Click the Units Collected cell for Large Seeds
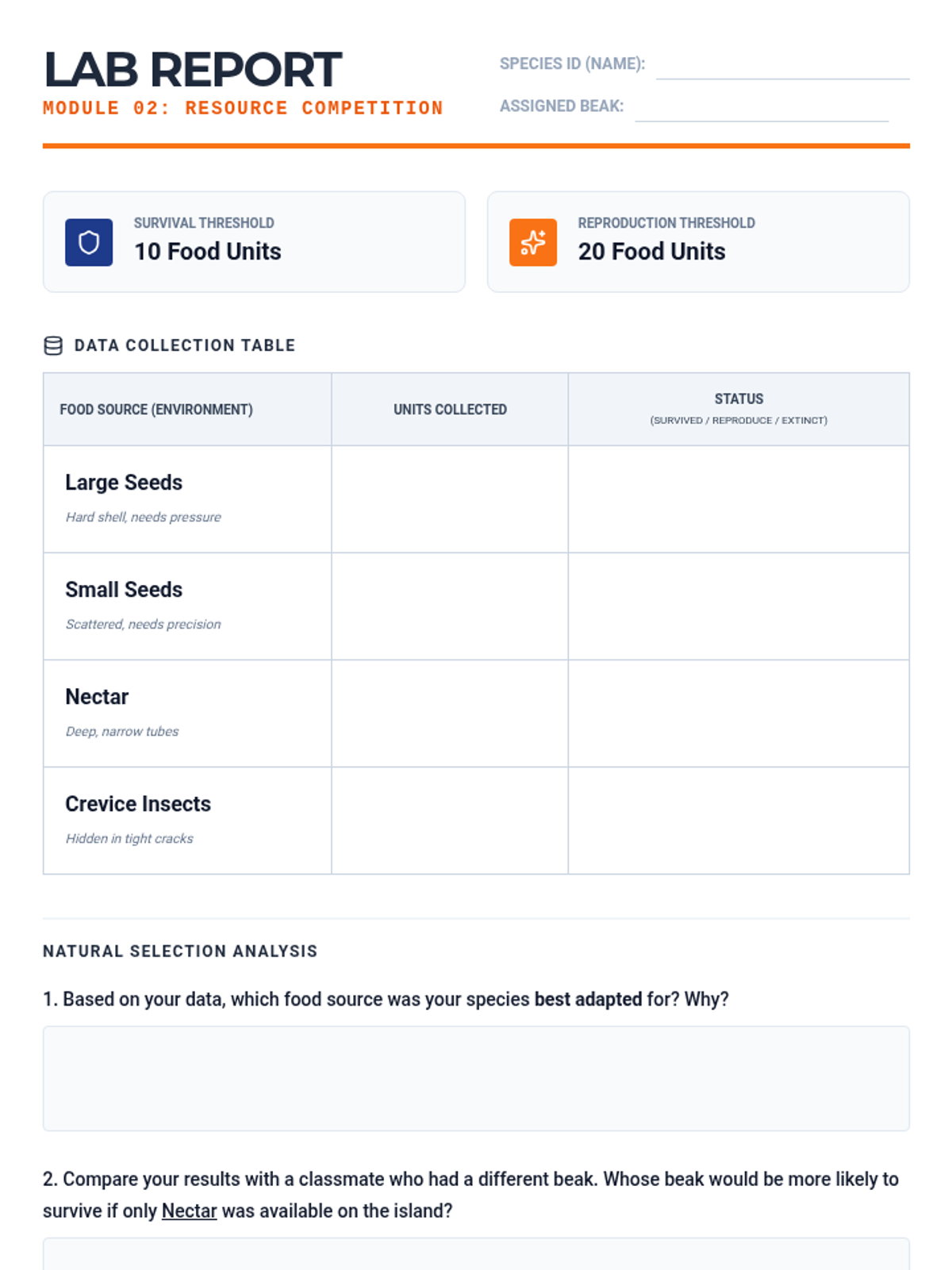 tap(450, 499)
